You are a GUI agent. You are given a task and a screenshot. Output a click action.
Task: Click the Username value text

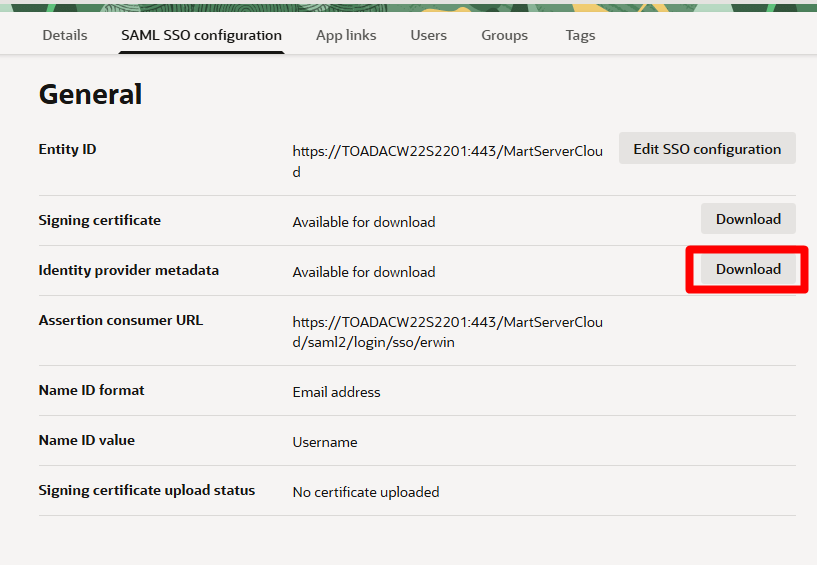click(x=324, y=442)
